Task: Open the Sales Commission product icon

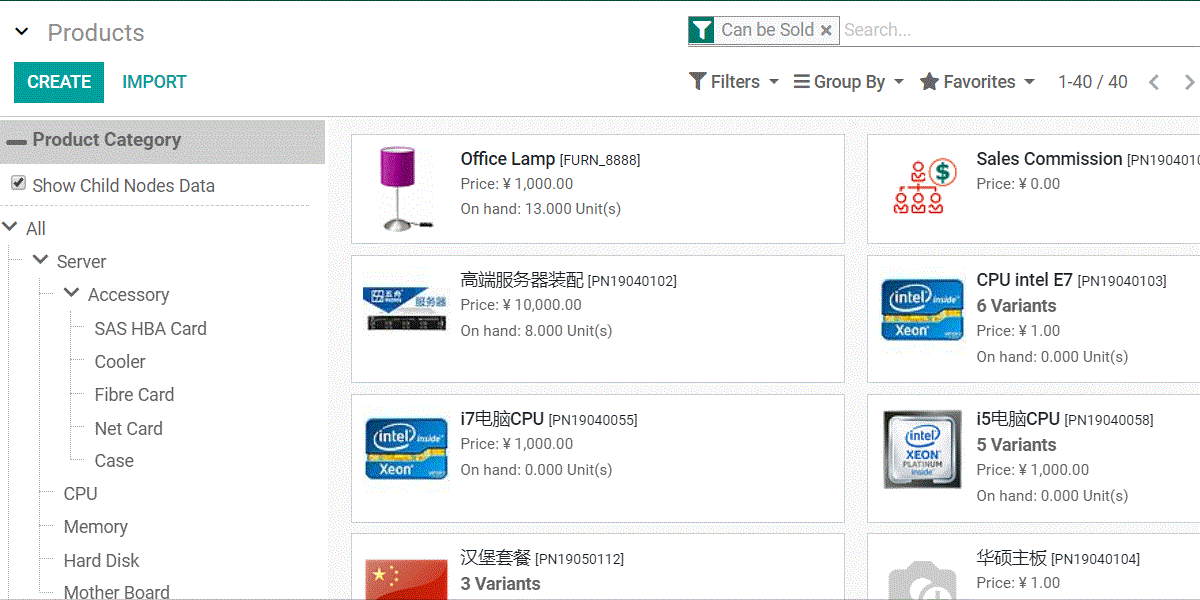Action: click(923, 187)
